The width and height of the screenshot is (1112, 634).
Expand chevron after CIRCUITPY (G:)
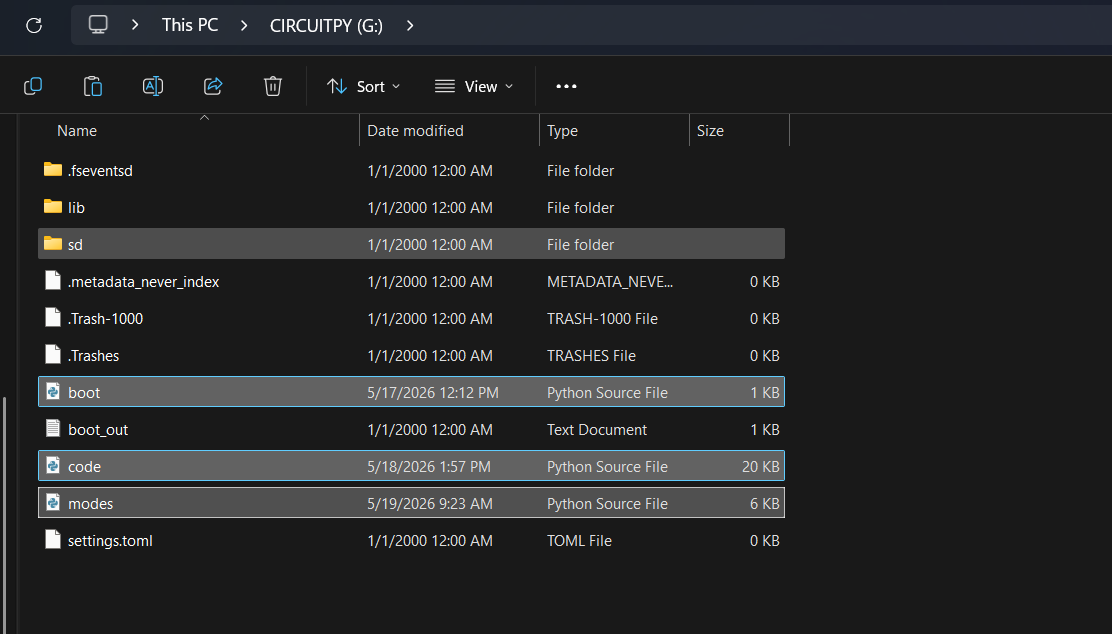(410, 26)
